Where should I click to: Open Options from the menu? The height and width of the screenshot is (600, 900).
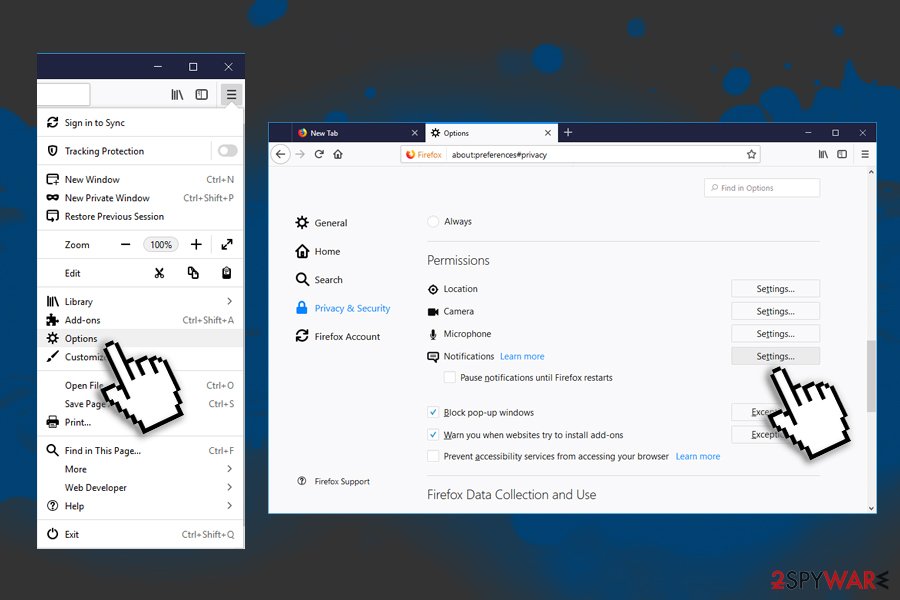[x=141, y=338]
